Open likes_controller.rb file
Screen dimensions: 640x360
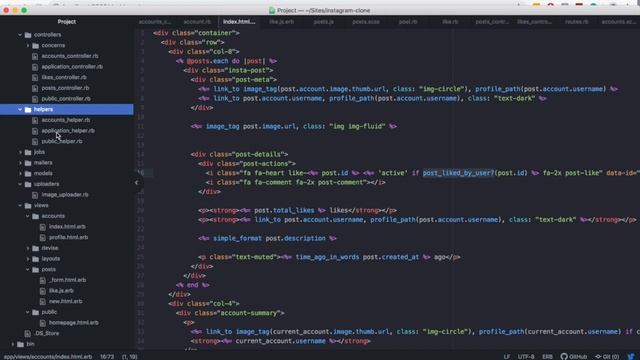click(x=64, y=77)
